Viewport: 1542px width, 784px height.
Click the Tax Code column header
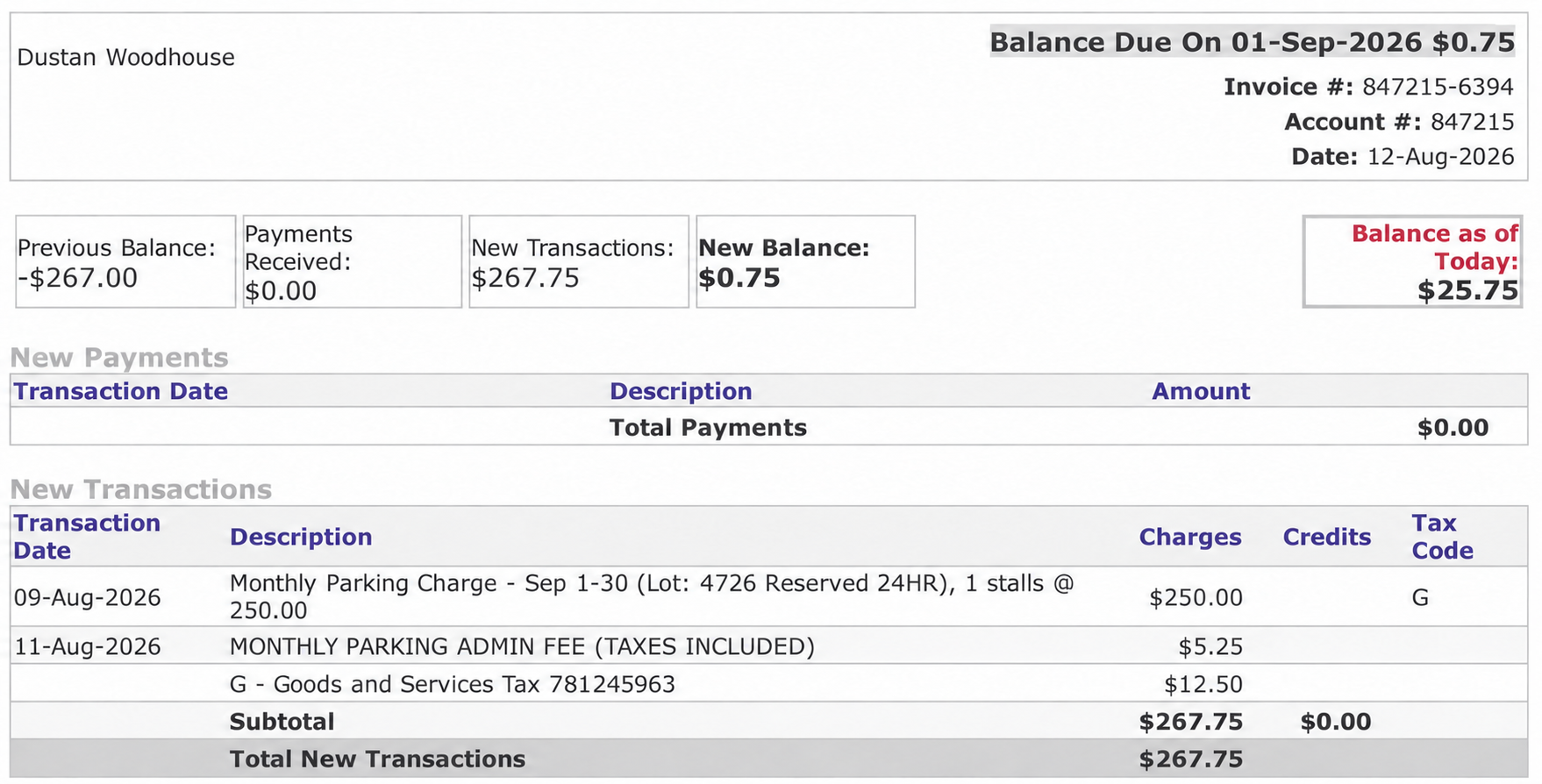click(x=1442, y=537)
